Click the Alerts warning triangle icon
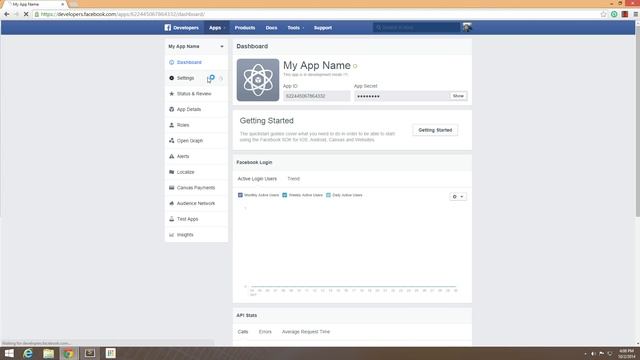640x360 pixels. (171, 156)
